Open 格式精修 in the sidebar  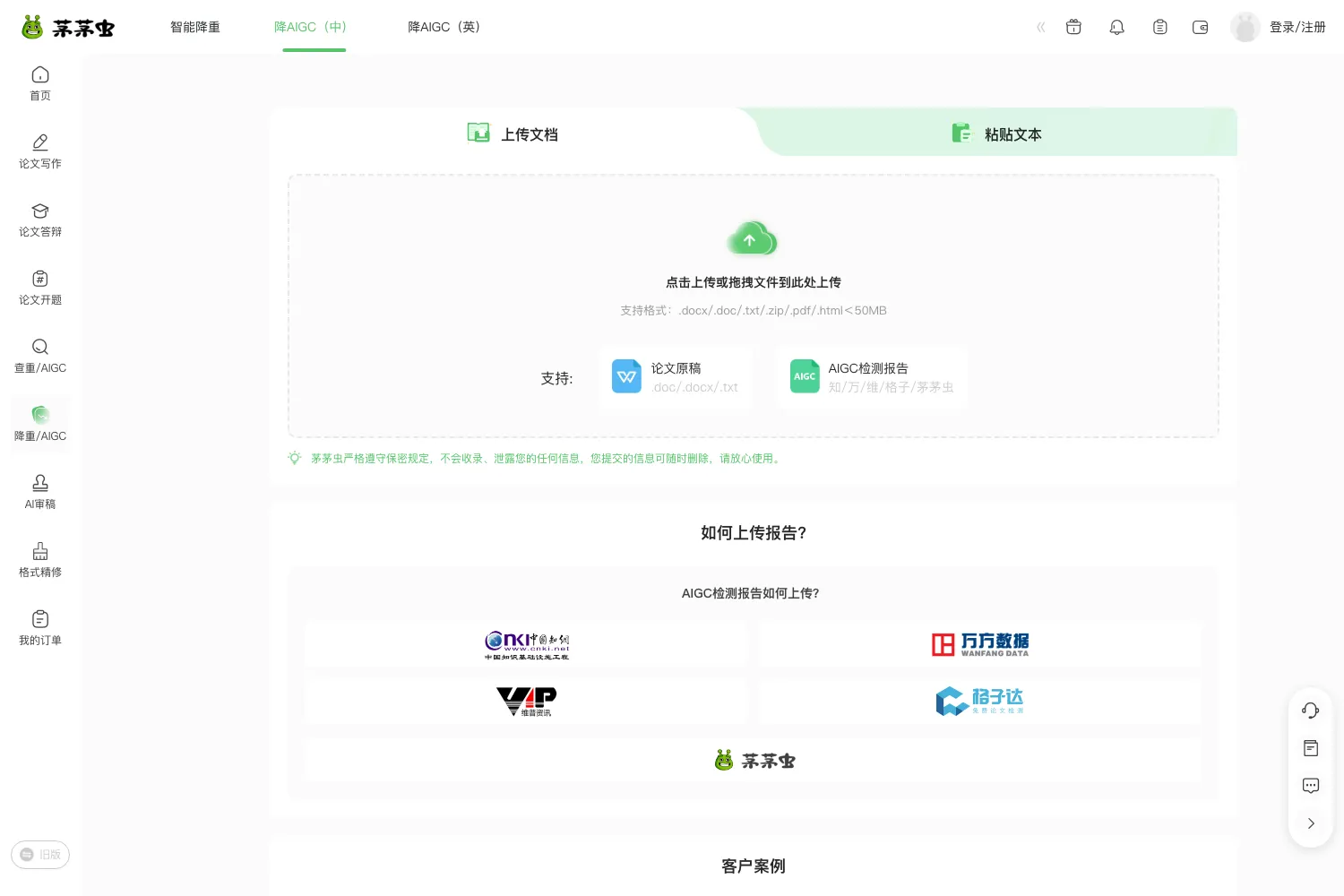(x=40, y=560)
